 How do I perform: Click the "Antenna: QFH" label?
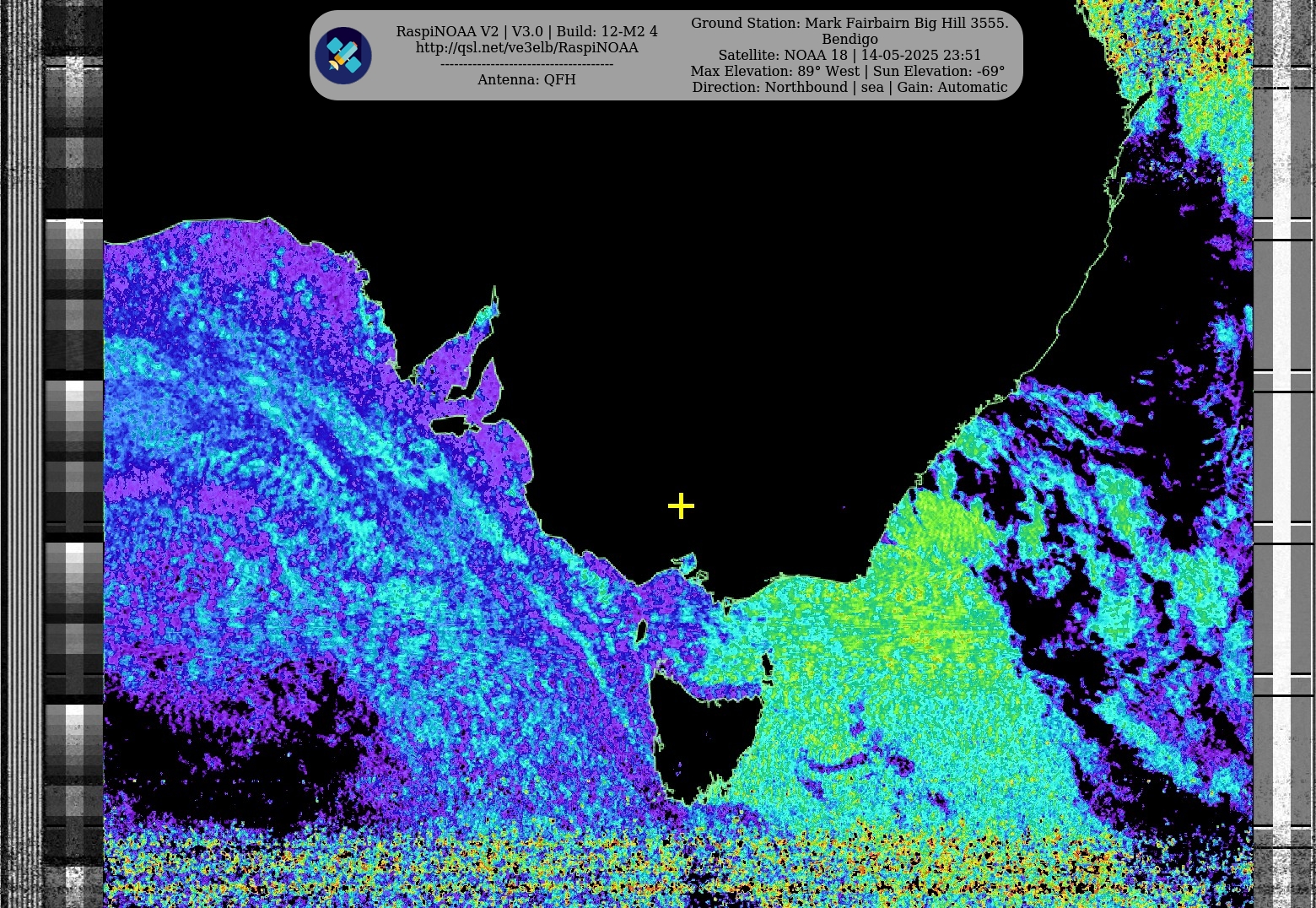coord(527,79)
